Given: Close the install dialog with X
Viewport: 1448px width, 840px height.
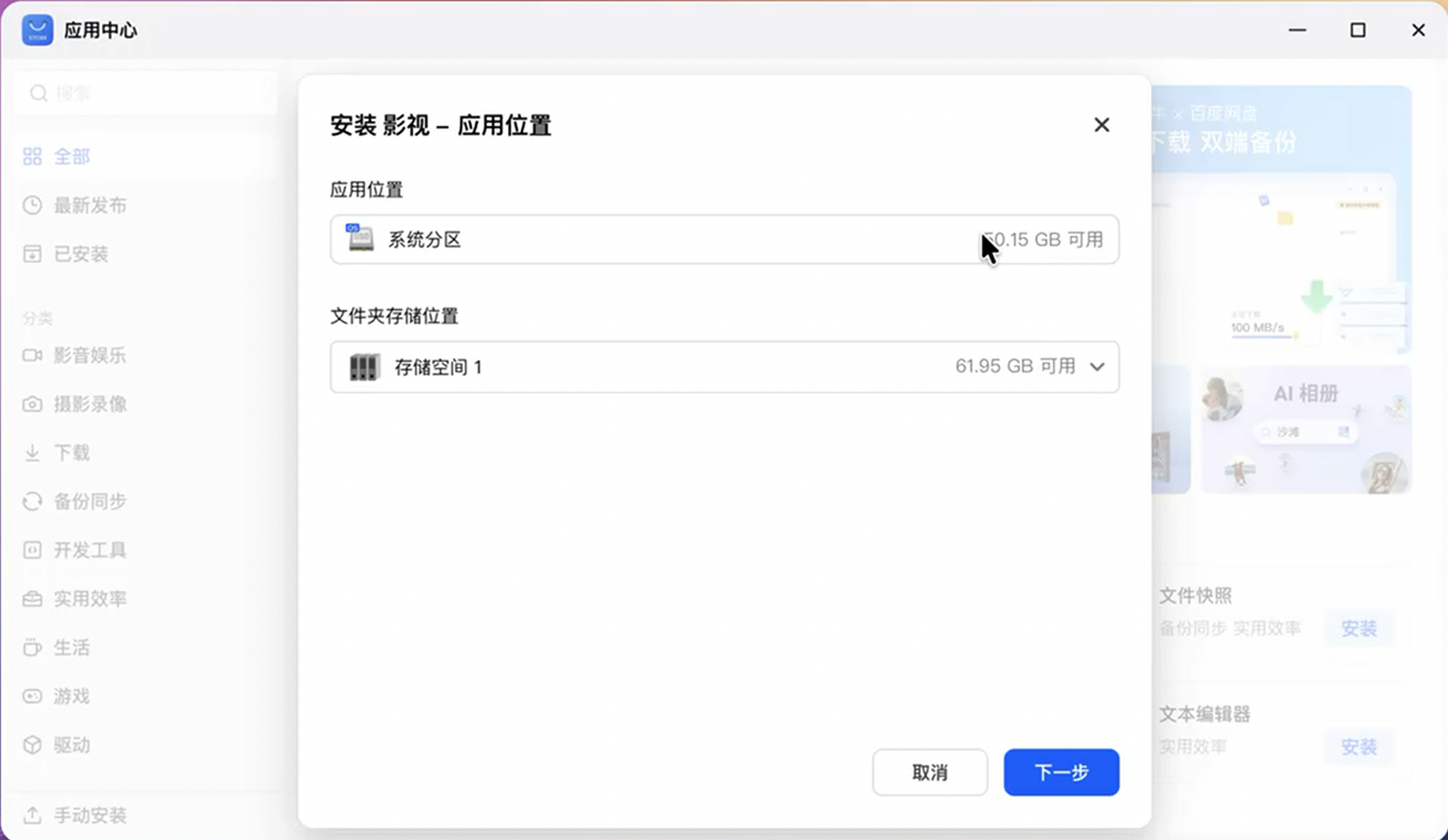Looking at the screenshot, I should click(x=1101, y=125).
